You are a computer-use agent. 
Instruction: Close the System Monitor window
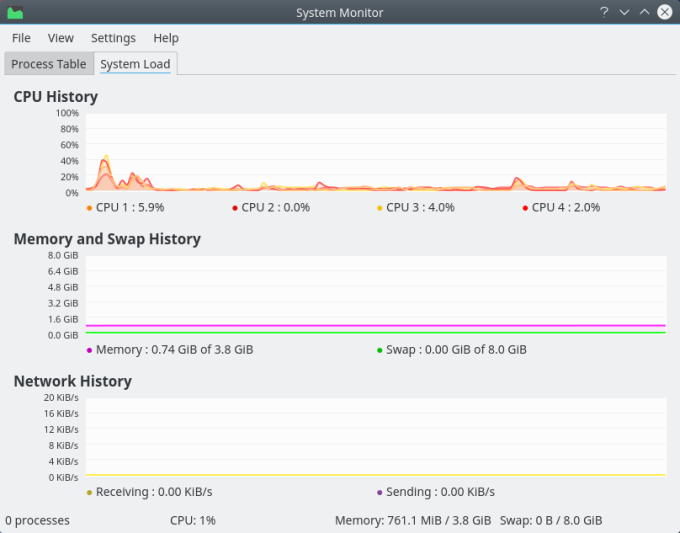pyautogui.click(x=665, y=13)
